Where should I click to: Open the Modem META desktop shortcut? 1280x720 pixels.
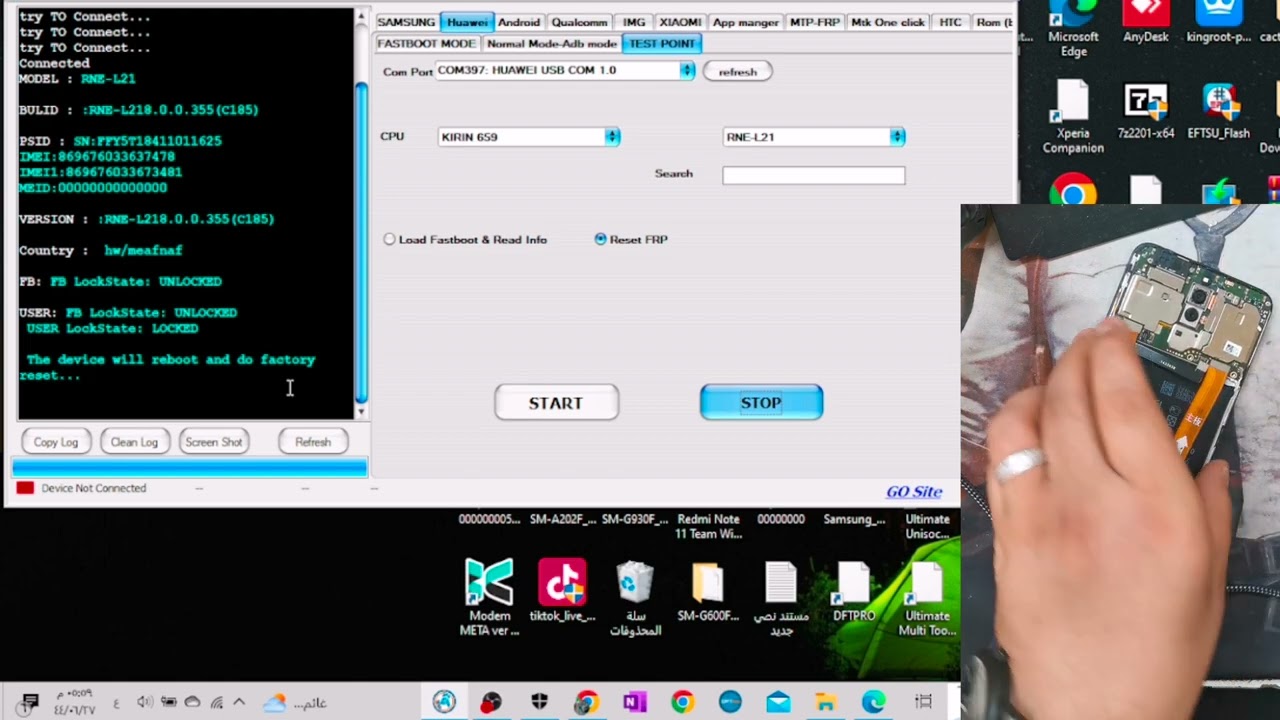(x=489, y=597)
